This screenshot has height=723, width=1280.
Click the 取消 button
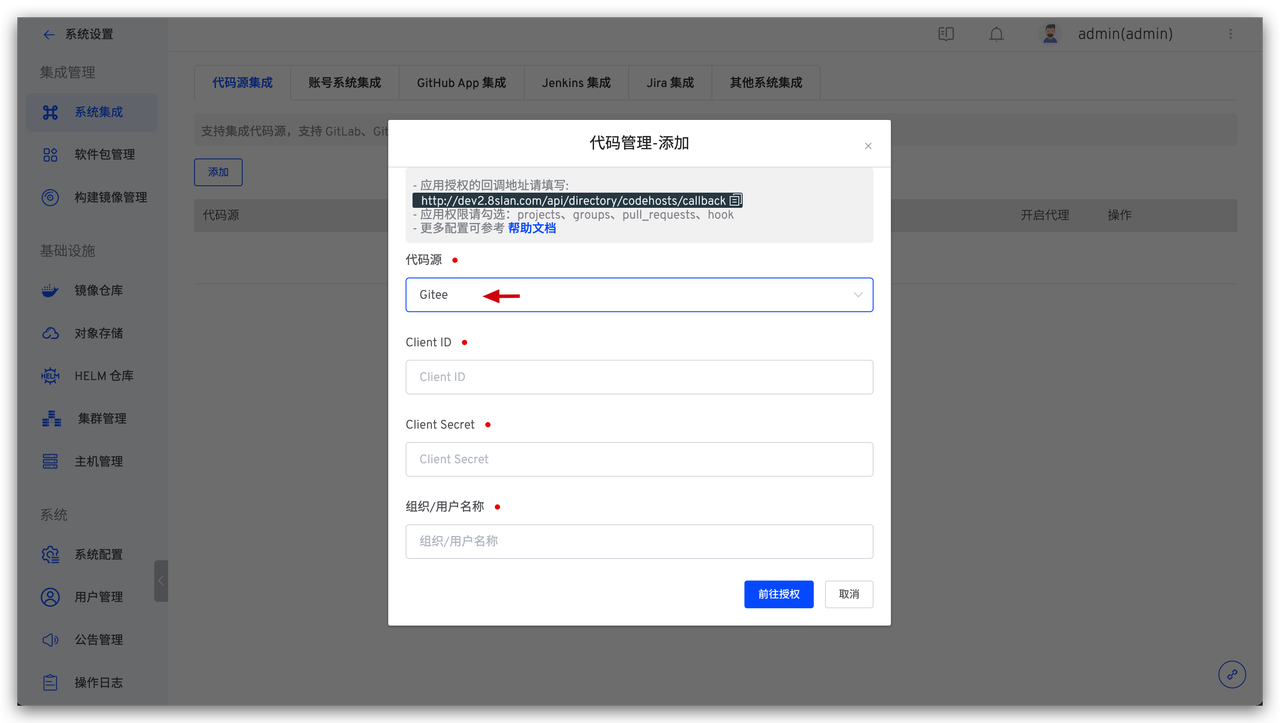pyautogui.click(x=849, y=594)
